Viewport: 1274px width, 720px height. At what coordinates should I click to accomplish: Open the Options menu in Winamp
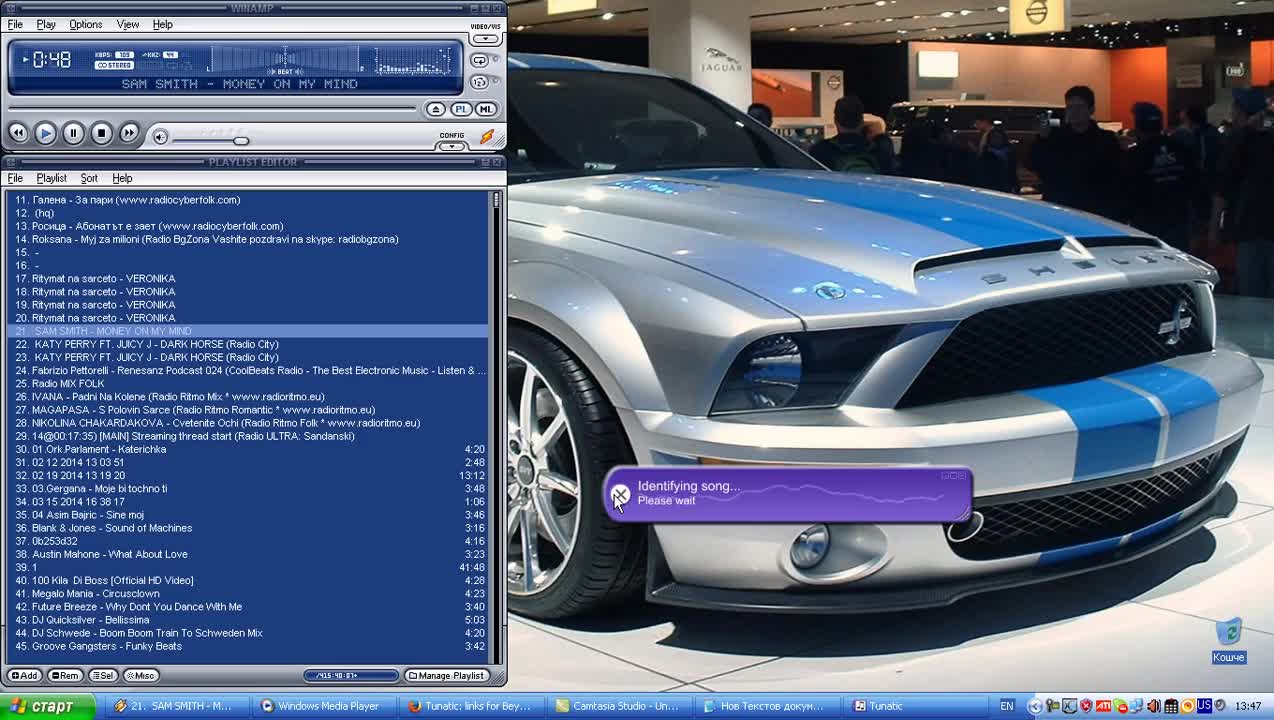tap(85, 24)
